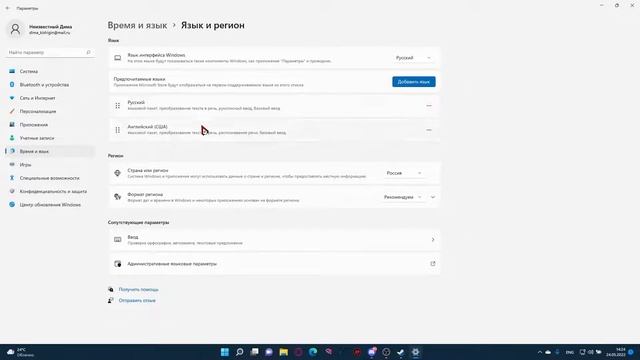Open the user account profile

[40, 29]
